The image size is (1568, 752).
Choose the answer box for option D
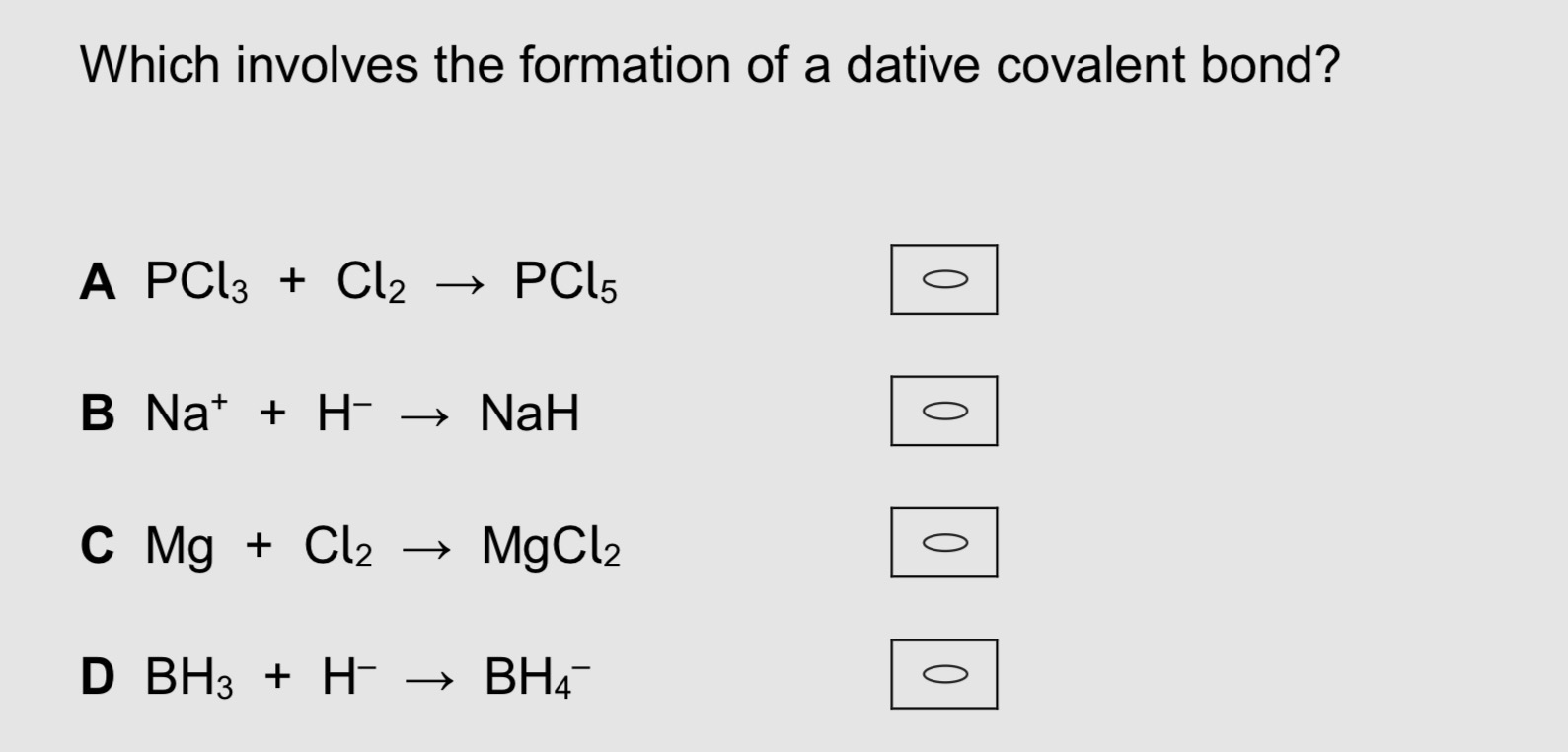click(x=943, y=674)
